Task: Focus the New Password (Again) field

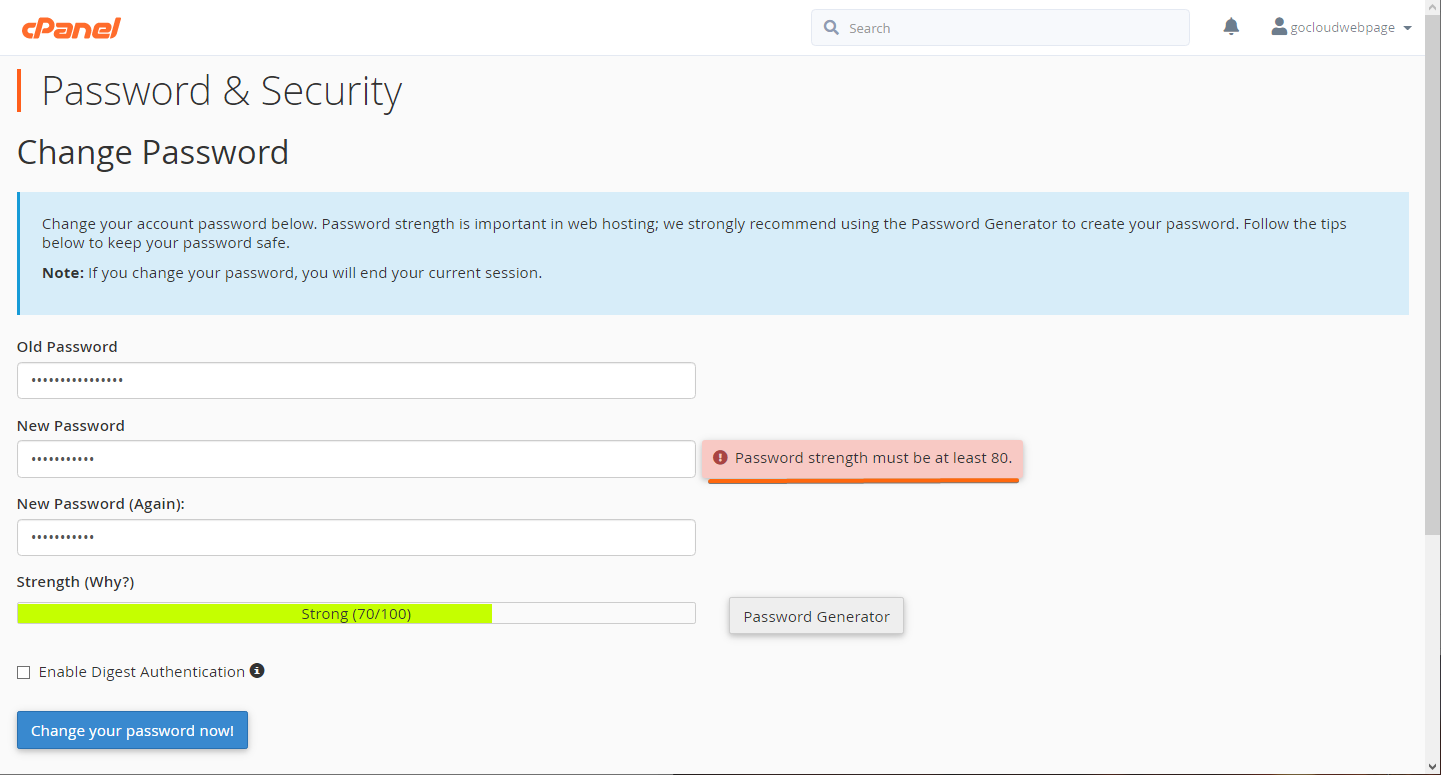Action: [x=356, y=537]
